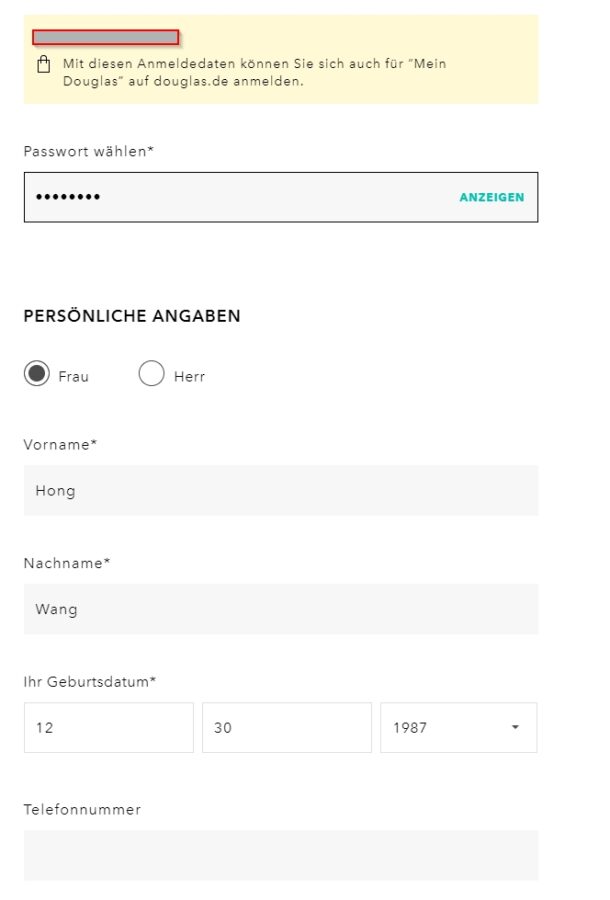Click the Telefonnummer label
The height and width of the screenshot is (900, 610).
[82, 810]
